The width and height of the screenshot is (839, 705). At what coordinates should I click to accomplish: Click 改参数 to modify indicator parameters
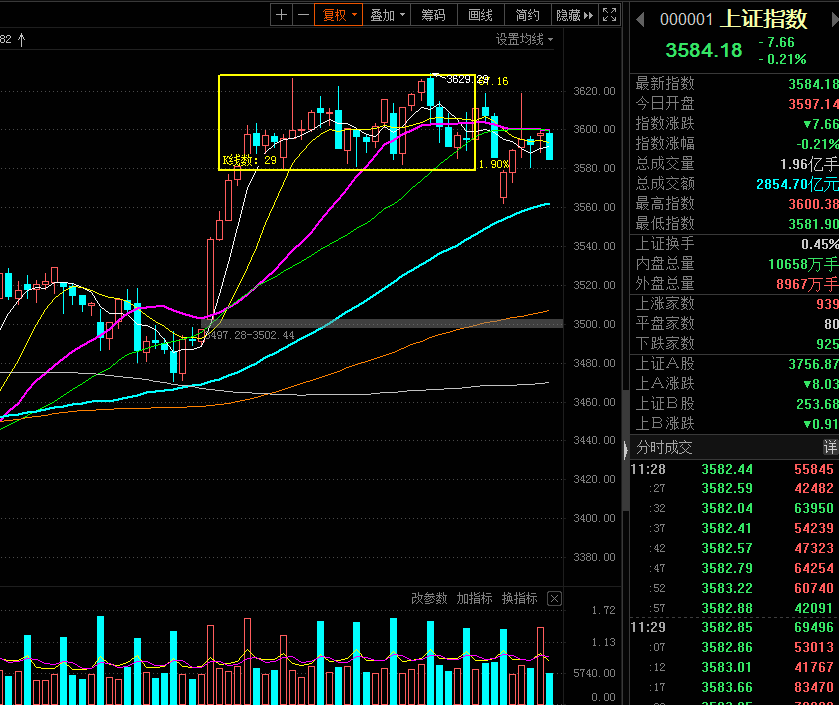(x=429, y=598)
